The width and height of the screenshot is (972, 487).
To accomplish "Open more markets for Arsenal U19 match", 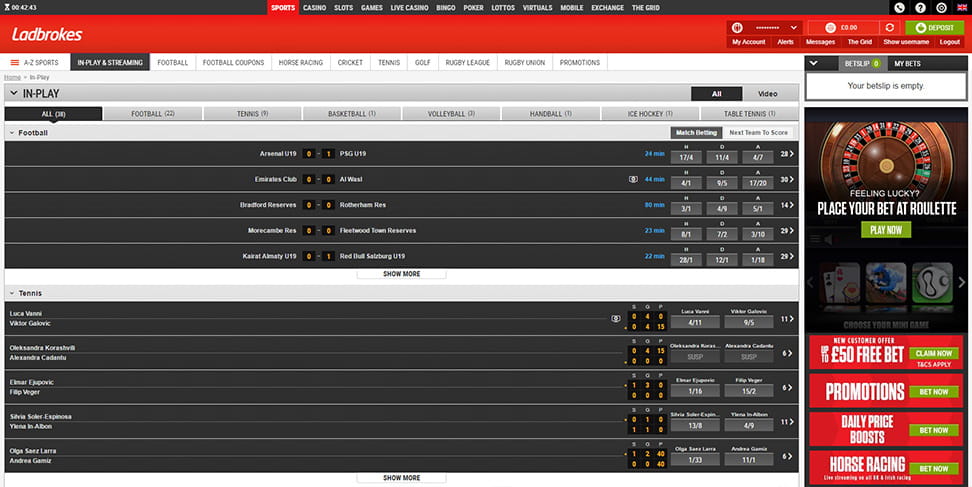I will [x=787, y=154].
